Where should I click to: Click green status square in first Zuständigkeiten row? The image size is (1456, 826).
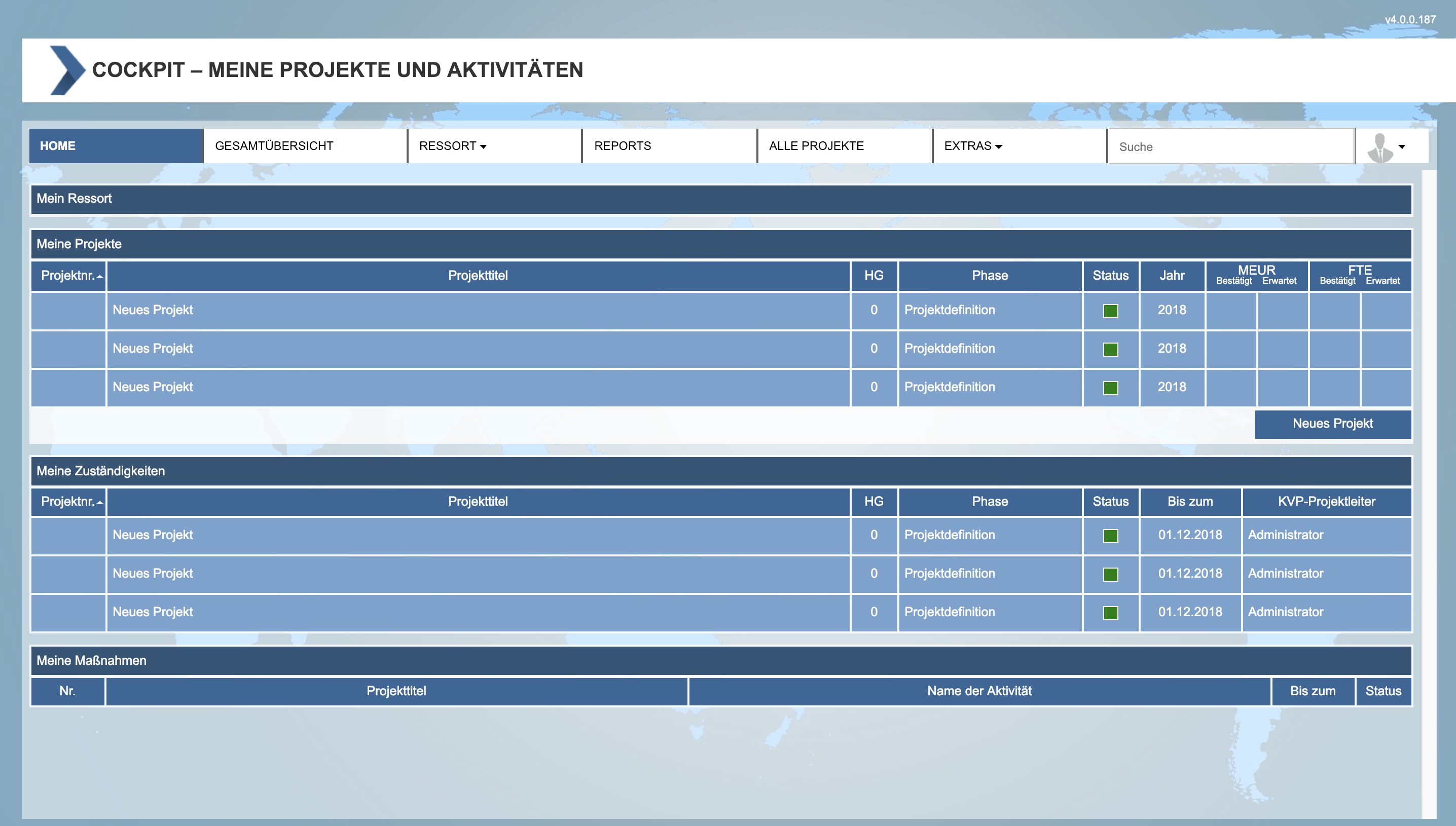coord(1110,536)
